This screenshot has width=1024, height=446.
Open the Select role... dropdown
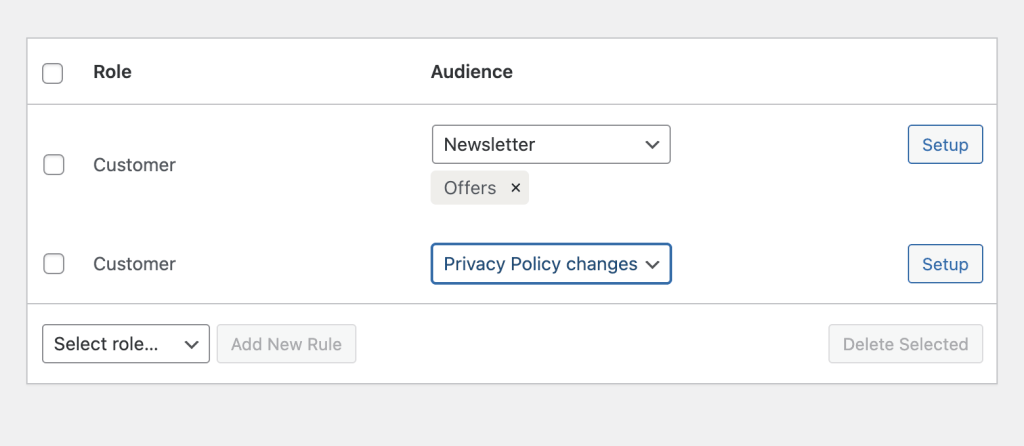[115, 344]
